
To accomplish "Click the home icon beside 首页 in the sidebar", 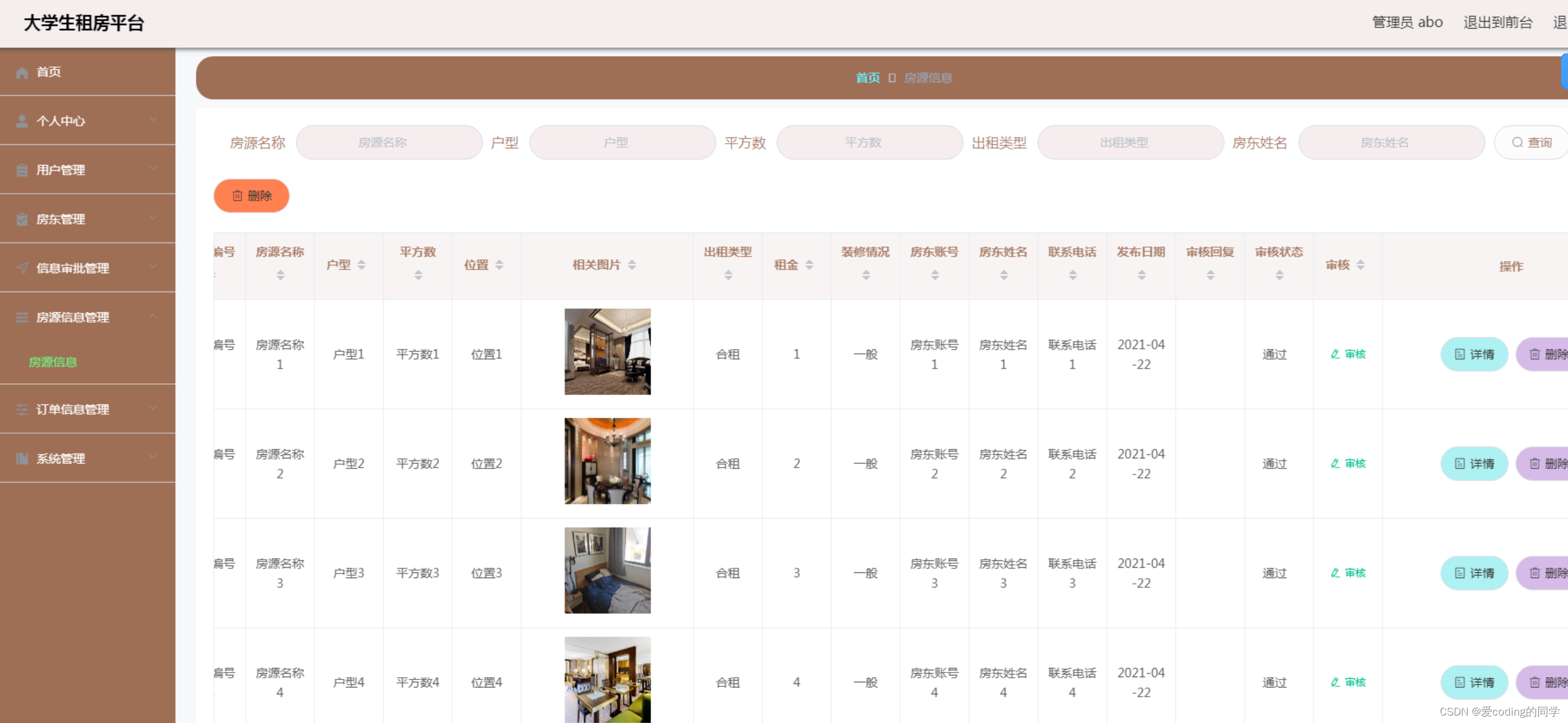I will (x=22, y=73).
